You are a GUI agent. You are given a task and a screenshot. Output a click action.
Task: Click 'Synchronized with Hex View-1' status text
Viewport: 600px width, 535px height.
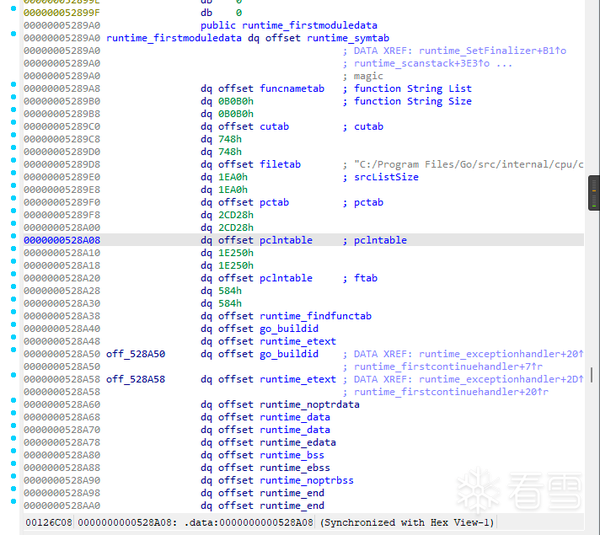[406, 522]
